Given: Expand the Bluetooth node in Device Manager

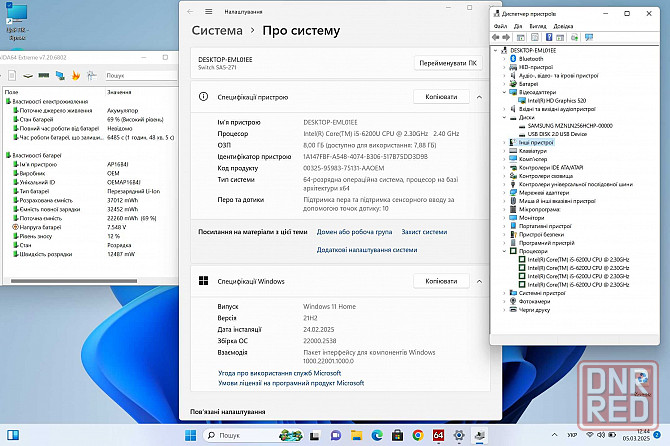Looking at the screenshot, I should click(x=504, y=59).
